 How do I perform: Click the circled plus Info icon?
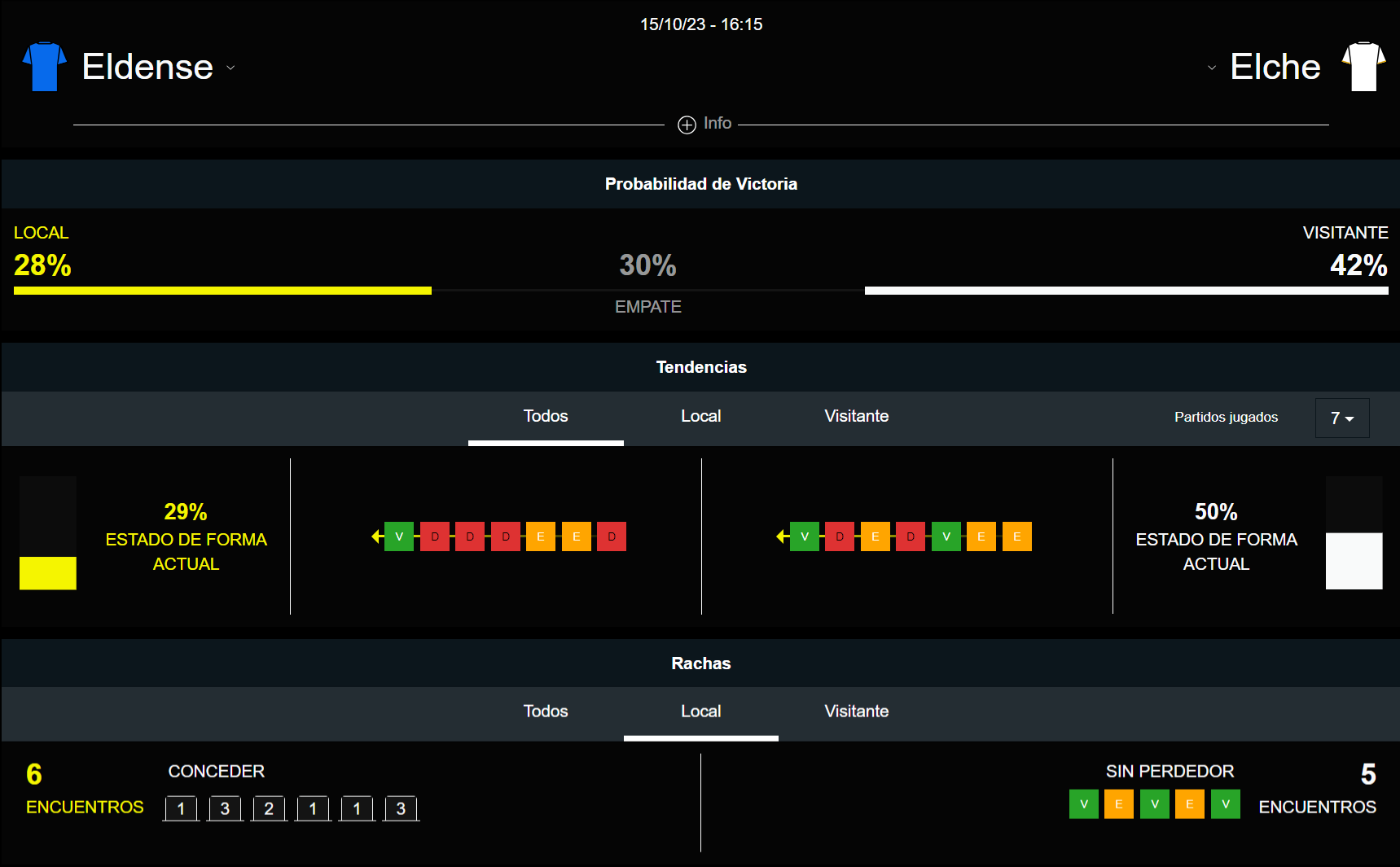click(x=687, y=125)
